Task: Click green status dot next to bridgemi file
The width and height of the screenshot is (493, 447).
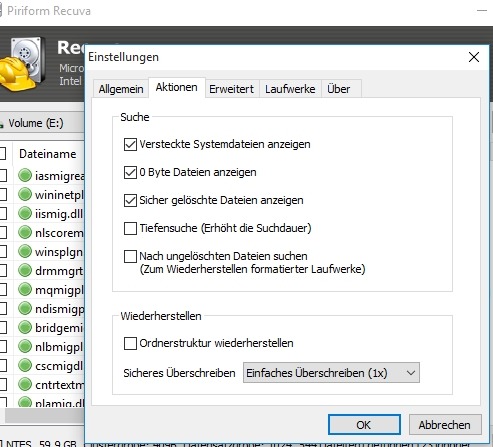Action: (25, 328)
